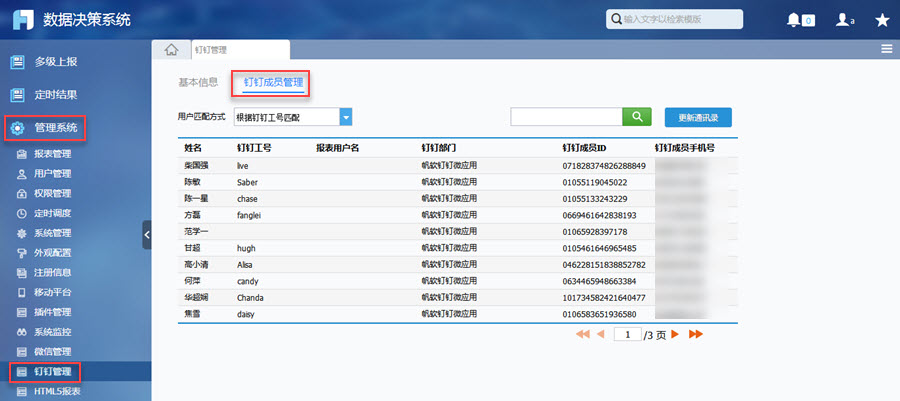Open the 定时结果 menu item
Image resolution: width=900 pixels, height=401 pixels.
56,95
